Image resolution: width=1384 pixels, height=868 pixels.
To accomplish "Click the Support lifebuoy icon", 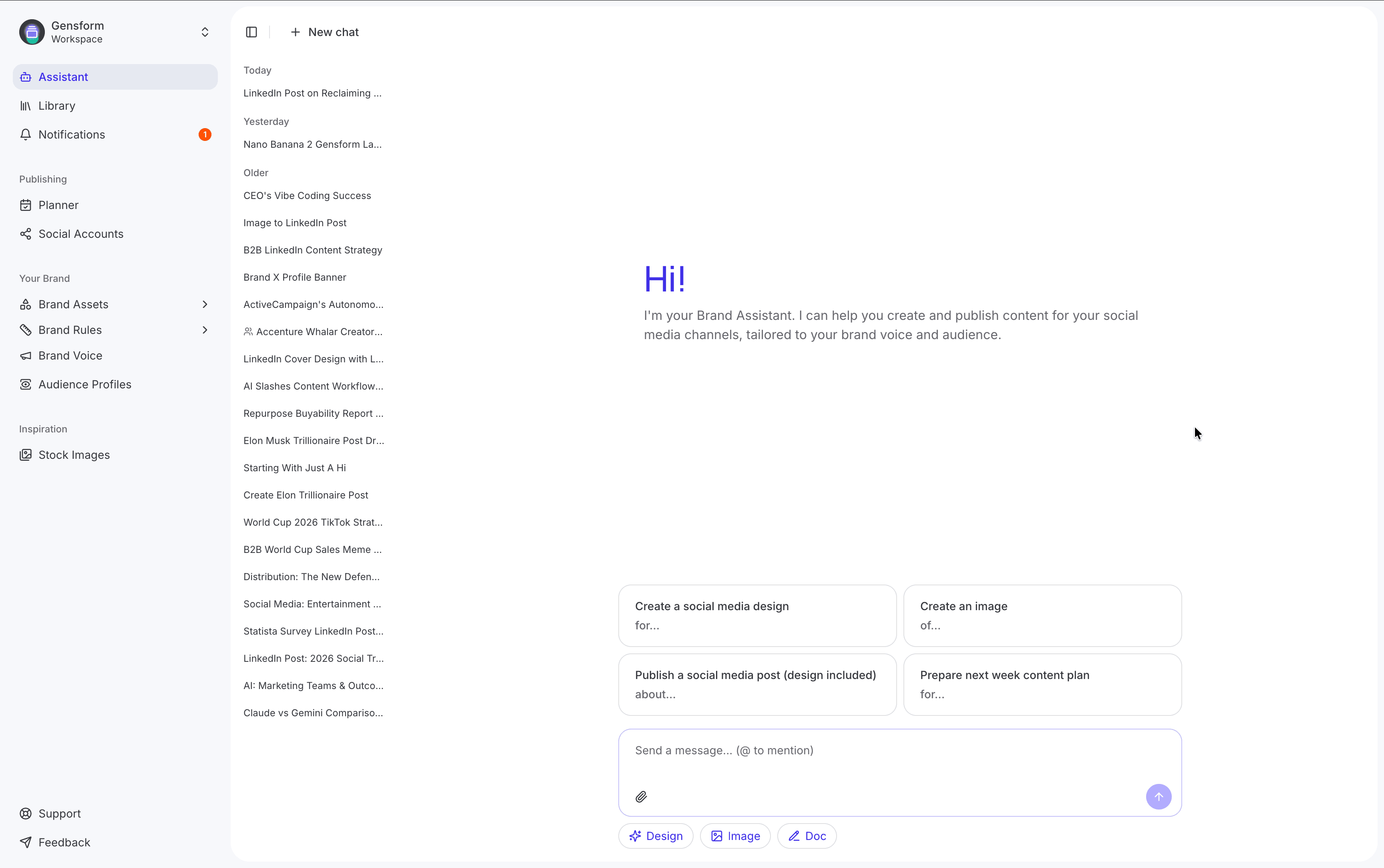I will 26,814.
